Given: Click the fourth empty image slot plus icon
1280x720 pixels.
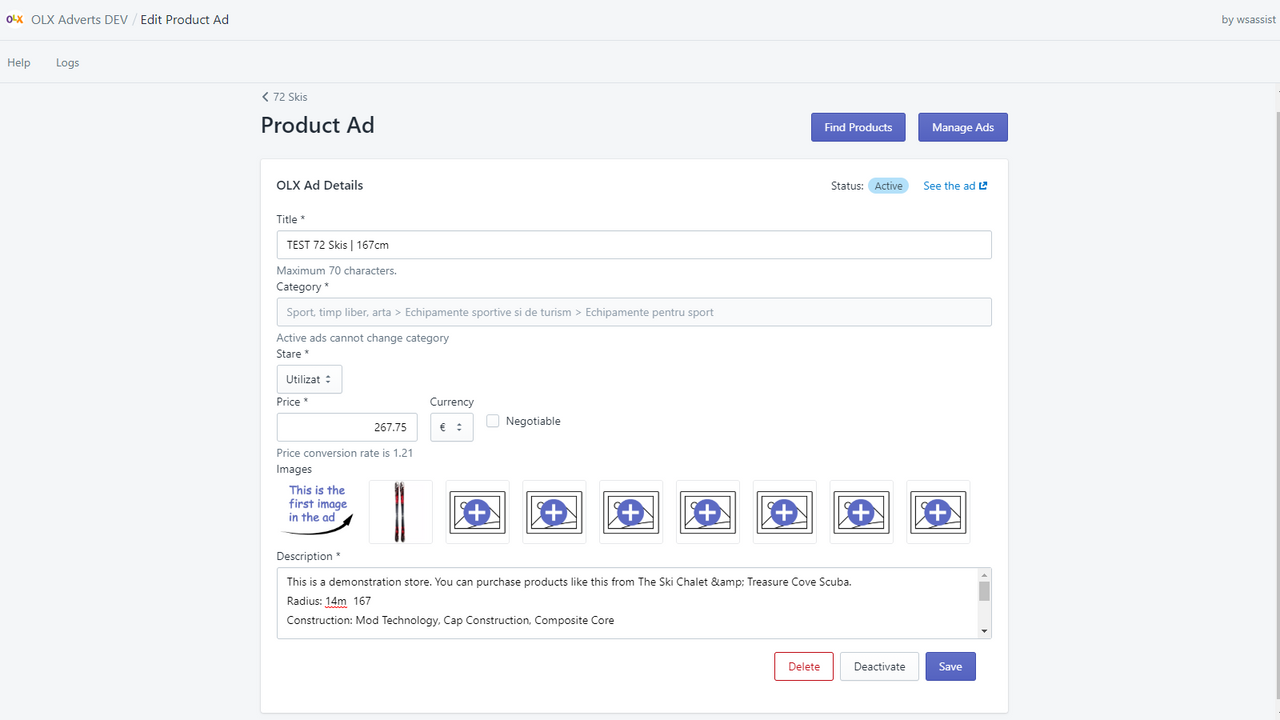Looking at the screenshot, I should click(x=707, y=512).
